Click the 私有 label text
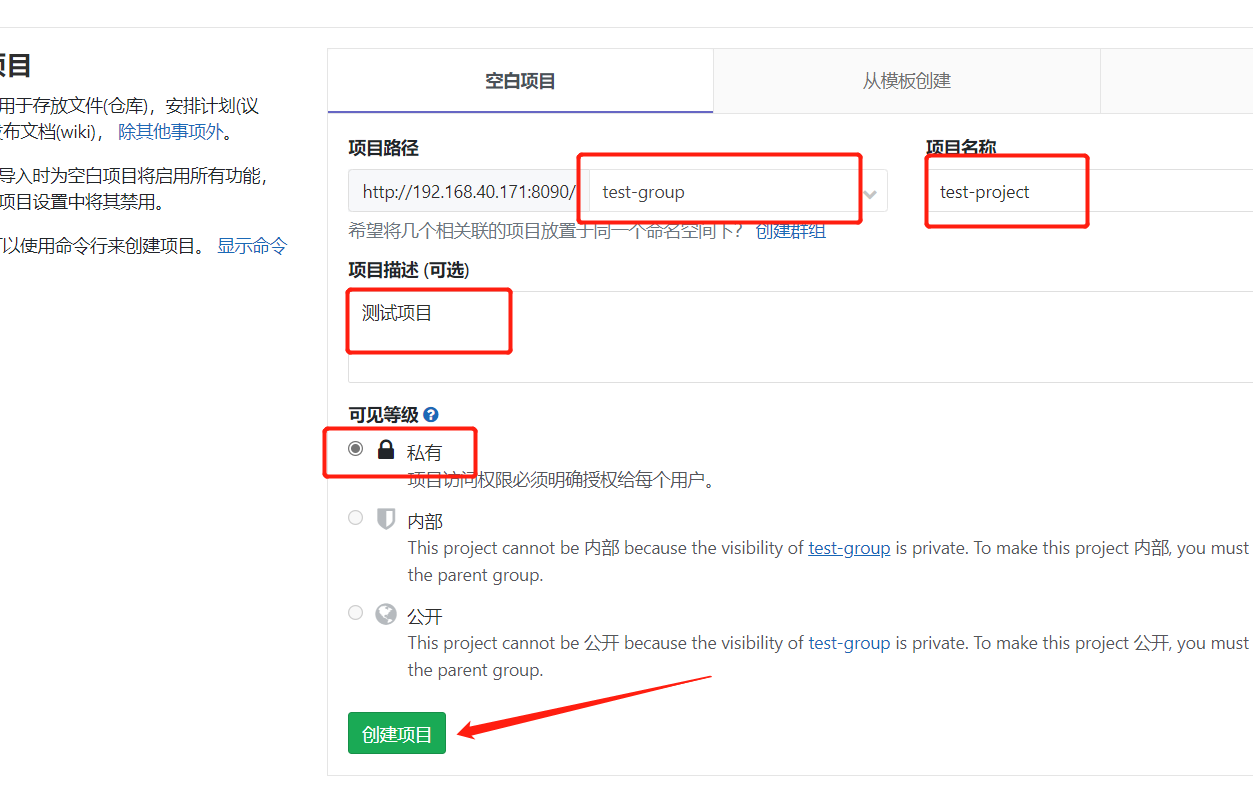Screen dimensions: 1253x786 pyautogui.click(x=424, y=453)
